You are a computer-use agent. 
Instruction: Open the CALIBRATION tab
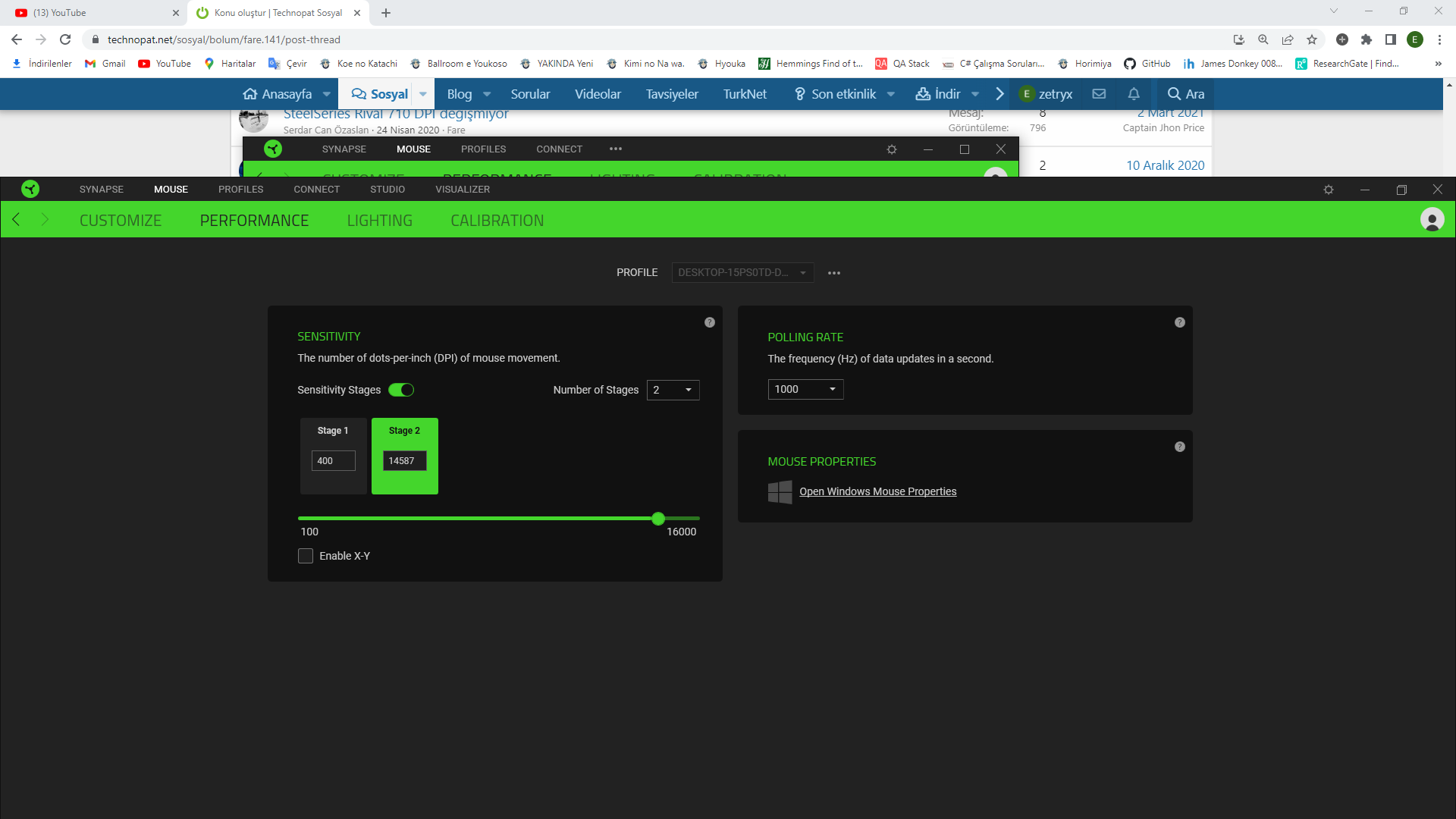click(x=497, y=221)
